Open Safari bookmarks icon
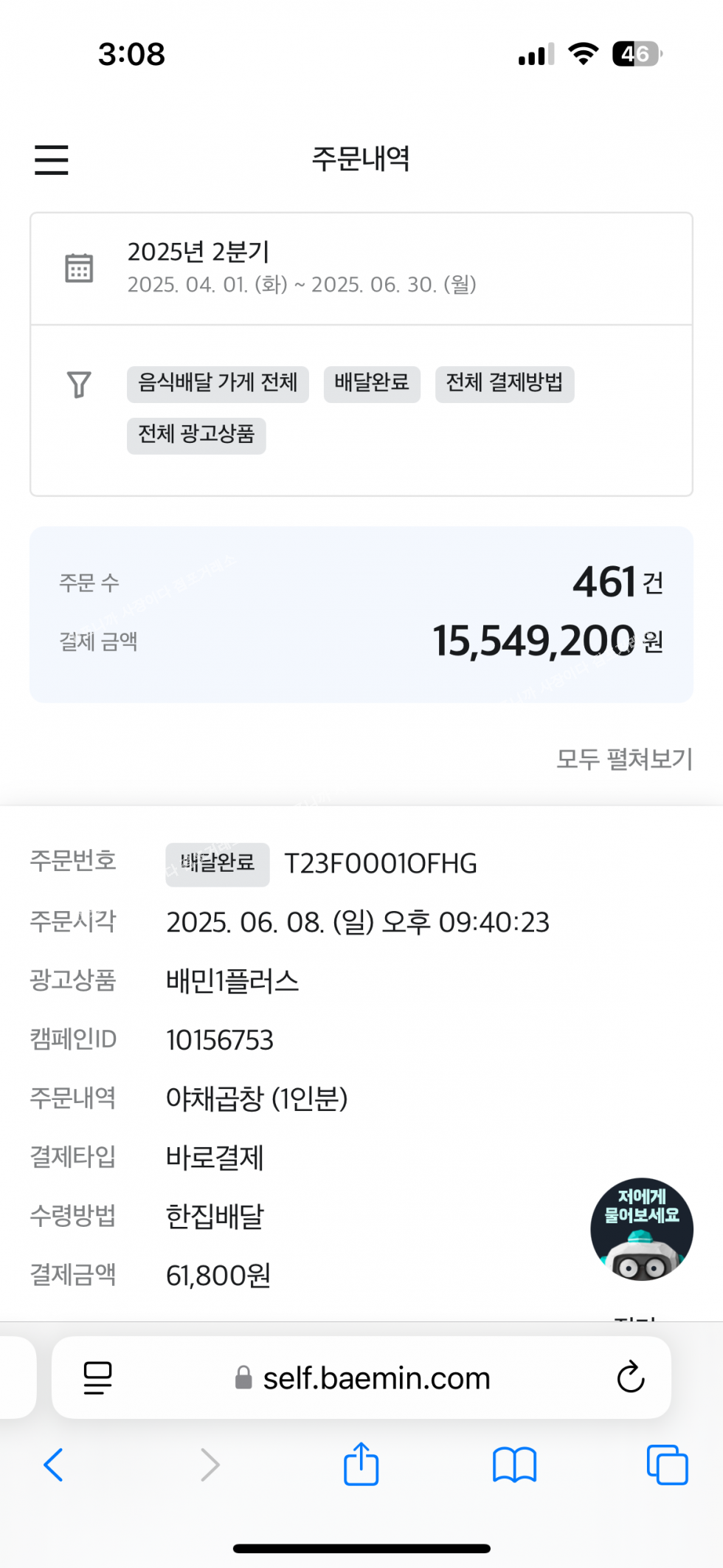723x1568 pixels. click(514, 1465)
